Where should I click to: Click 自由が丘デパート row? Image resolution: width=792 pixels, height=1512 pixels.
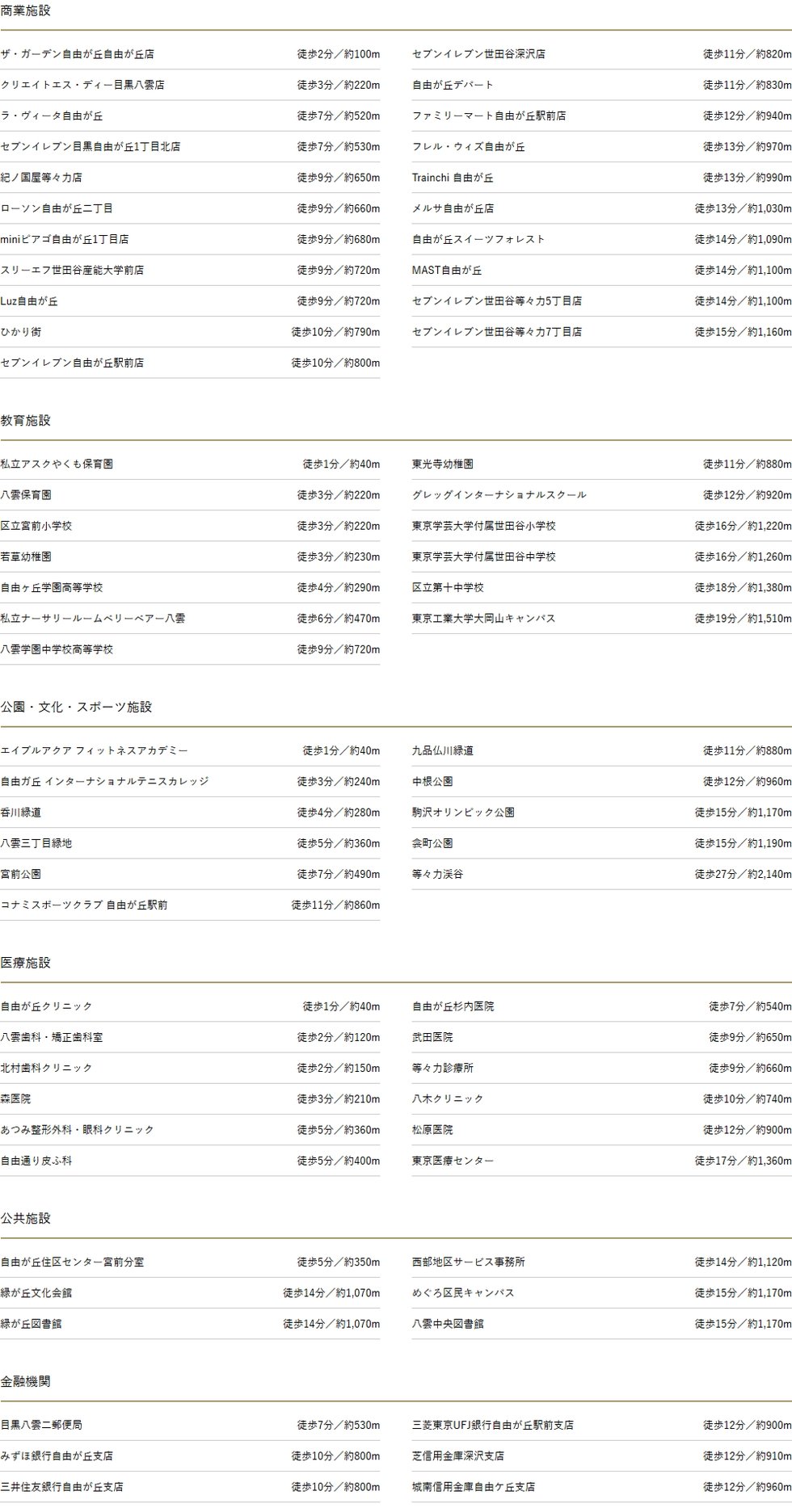pyautogui.click(x=602, y=85)
